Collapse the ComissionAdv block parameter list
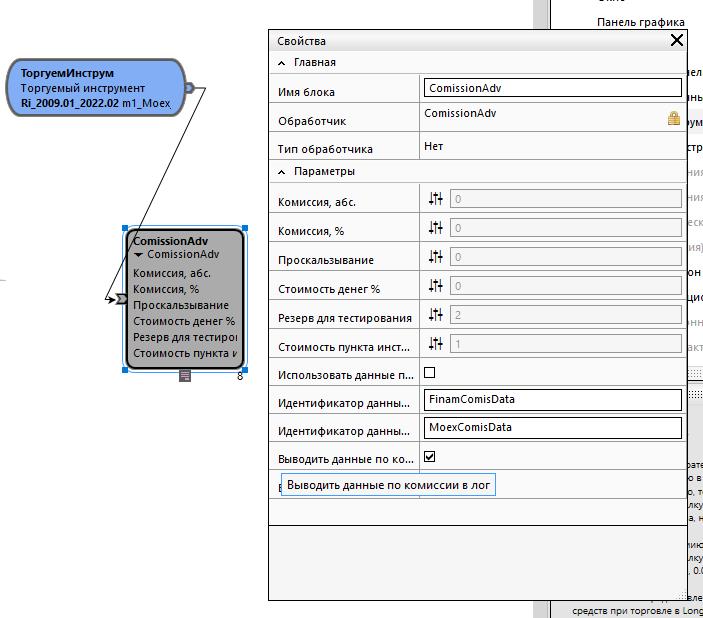Viewport: 703px width, 618px height. point(139,255)
